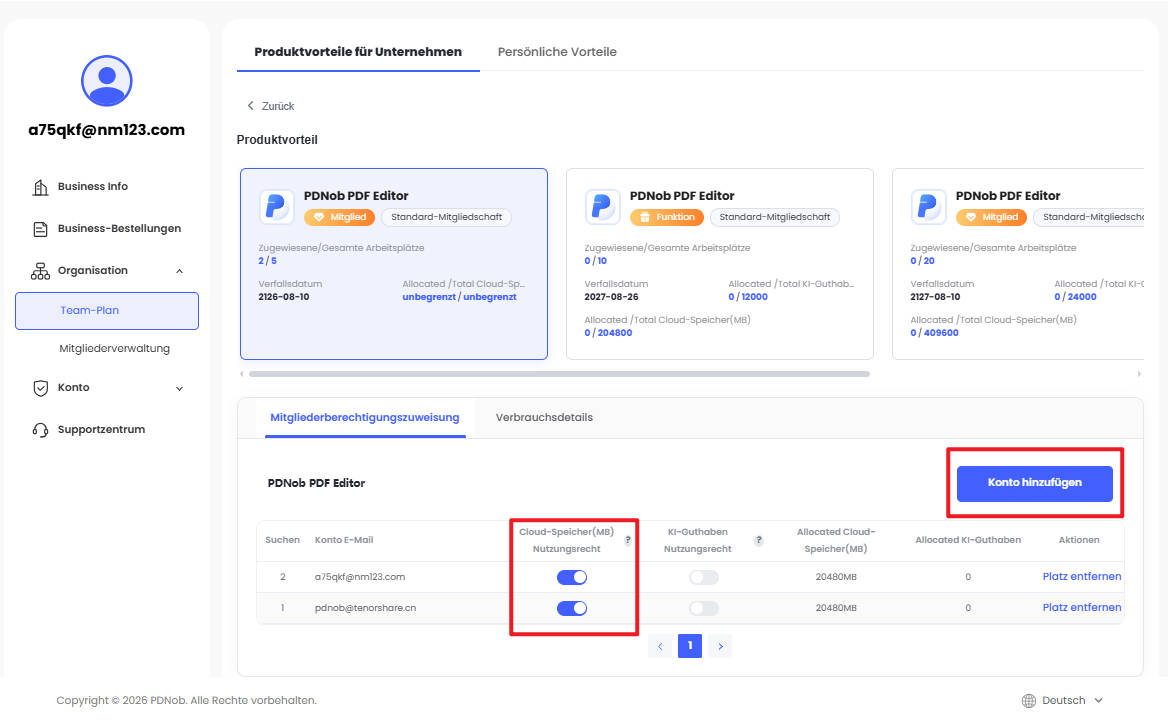Image resolution: width=1168 pixels, height=722 pixels.
Task: Click Konto hinzufügen button
Action: tap(1035, 484)
